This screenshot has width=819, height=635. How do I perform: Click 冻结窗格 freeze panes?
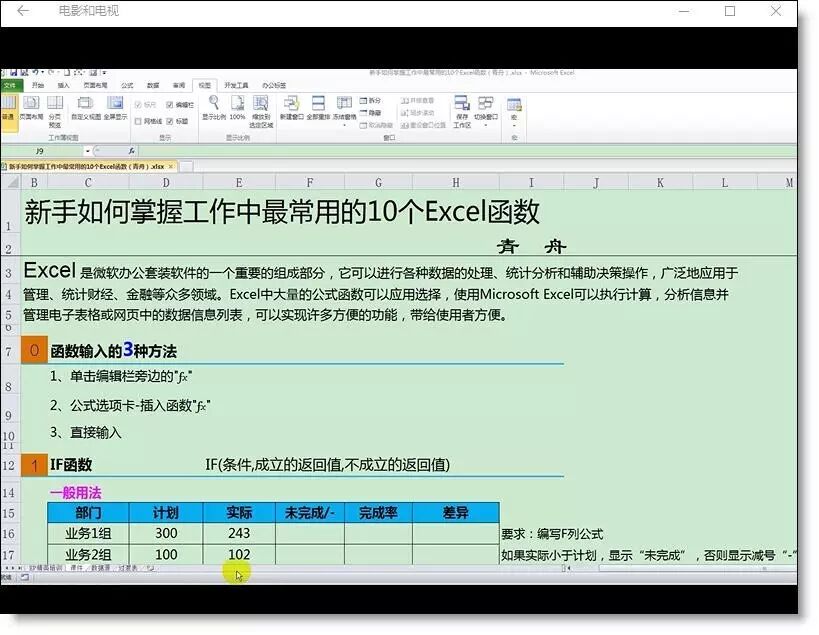click(344, 111)
